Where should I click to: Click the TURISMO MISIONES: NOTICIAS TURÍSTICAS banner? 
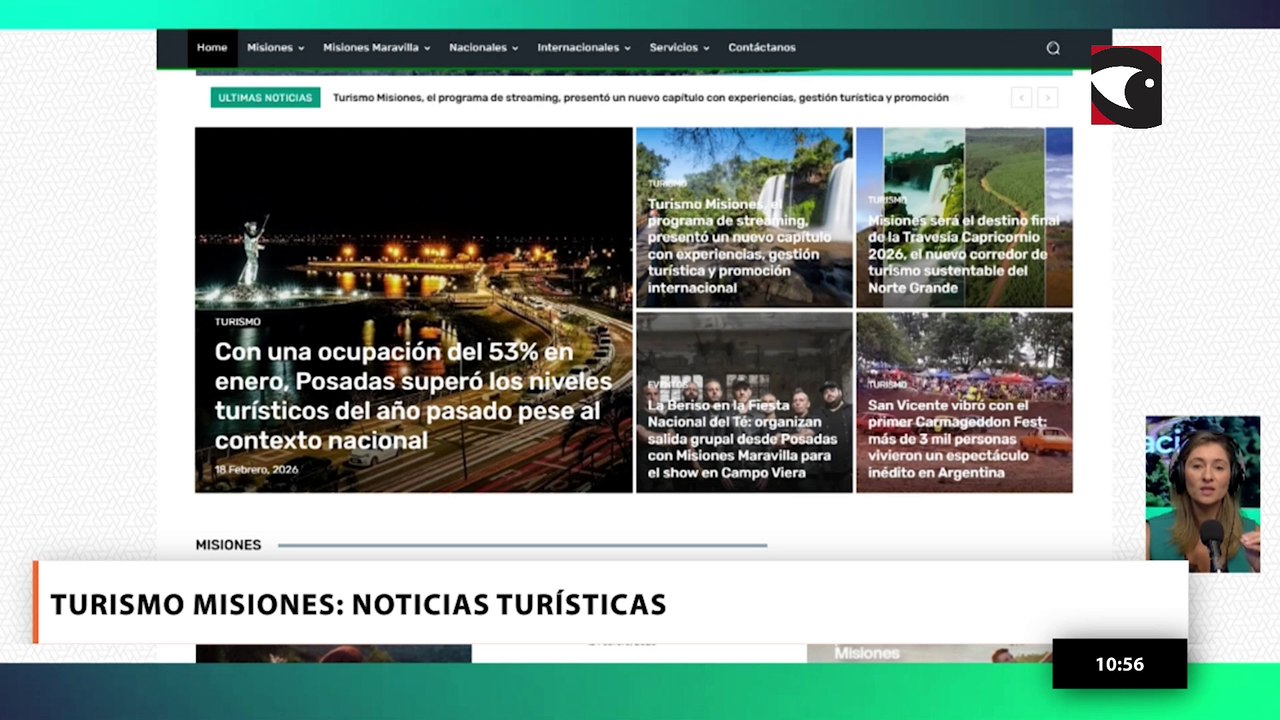(x=610, y=602)
